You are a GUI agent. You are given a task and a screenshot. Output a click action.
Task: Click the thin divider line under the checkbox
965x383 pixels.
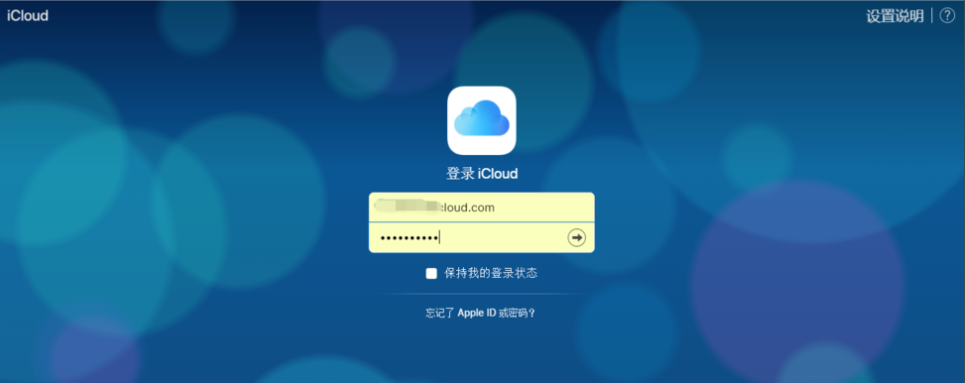pyautogui.click(x=481, y=294)
